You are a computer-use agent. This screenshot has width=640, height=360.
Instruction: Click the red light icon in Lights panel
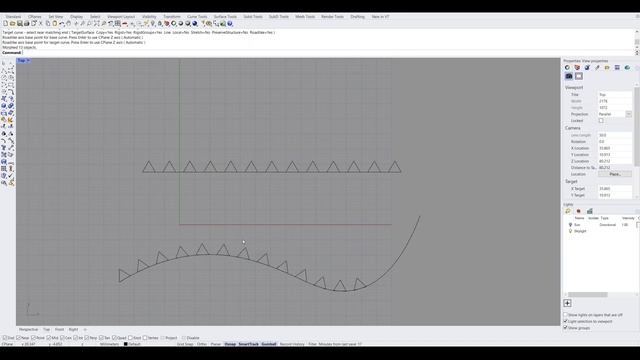click(x=578, y=211)
